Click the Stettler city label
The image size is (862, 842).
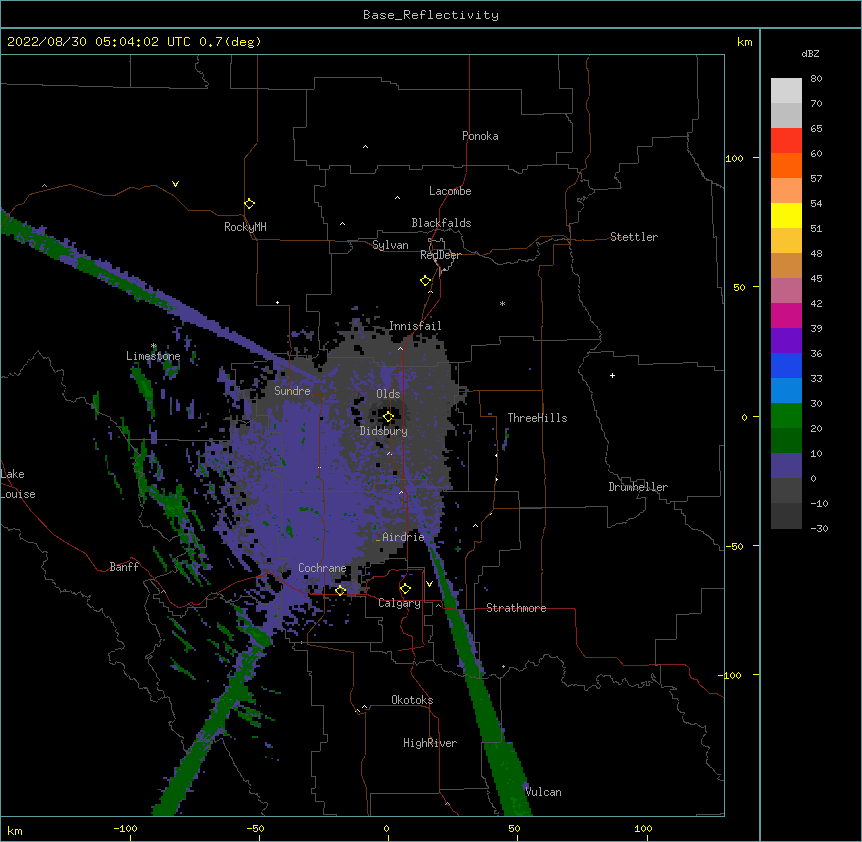point(633,237)
